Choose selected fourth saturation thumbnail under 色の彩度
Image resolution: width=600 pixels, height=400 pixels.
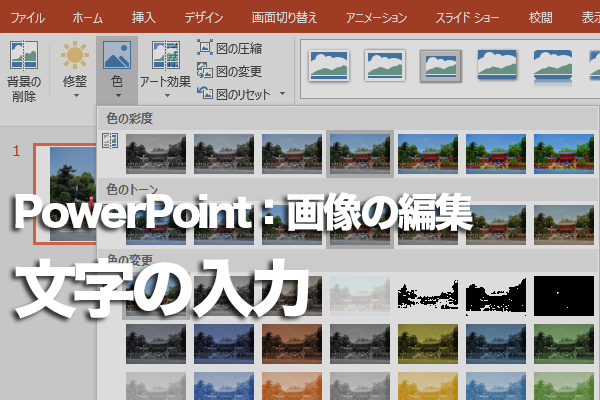tap(360, 154)
